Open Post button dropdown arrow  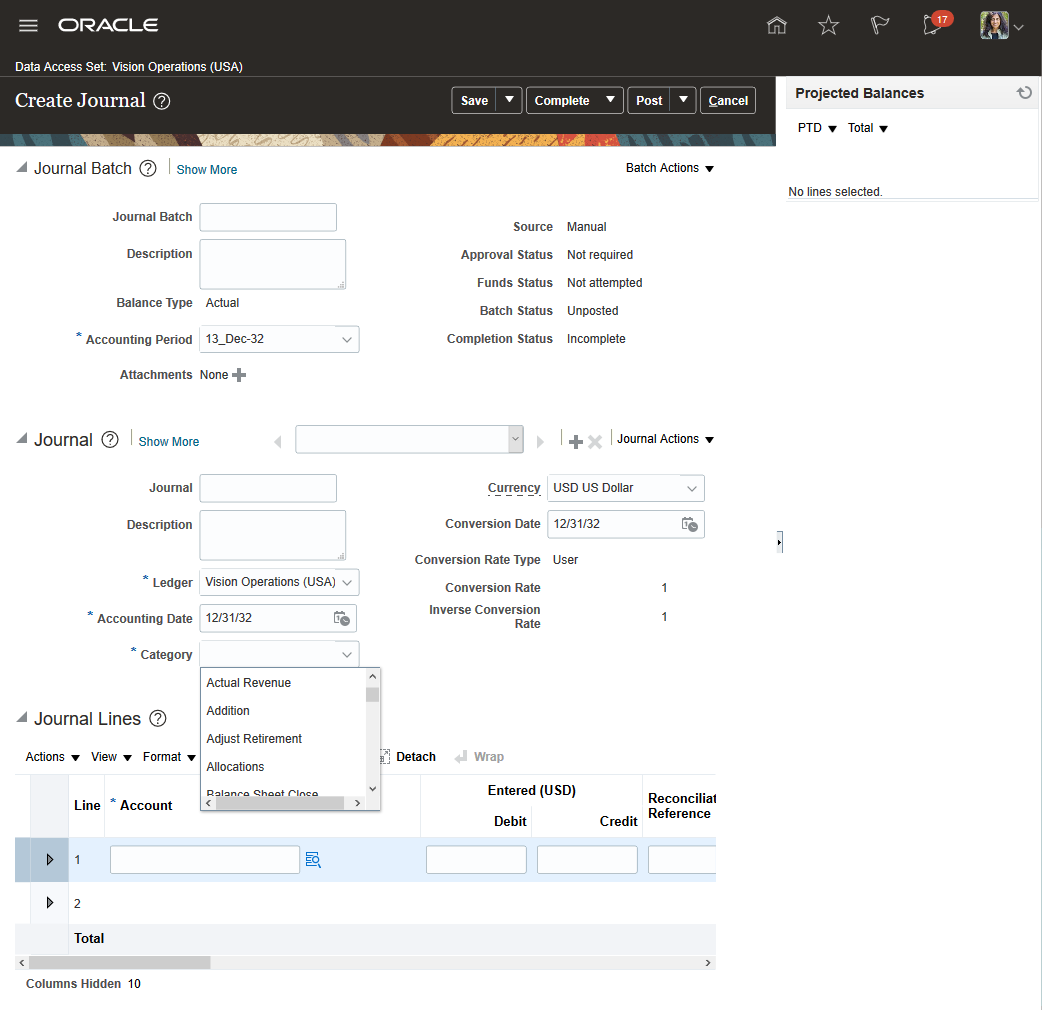click(x=683, y=100)
